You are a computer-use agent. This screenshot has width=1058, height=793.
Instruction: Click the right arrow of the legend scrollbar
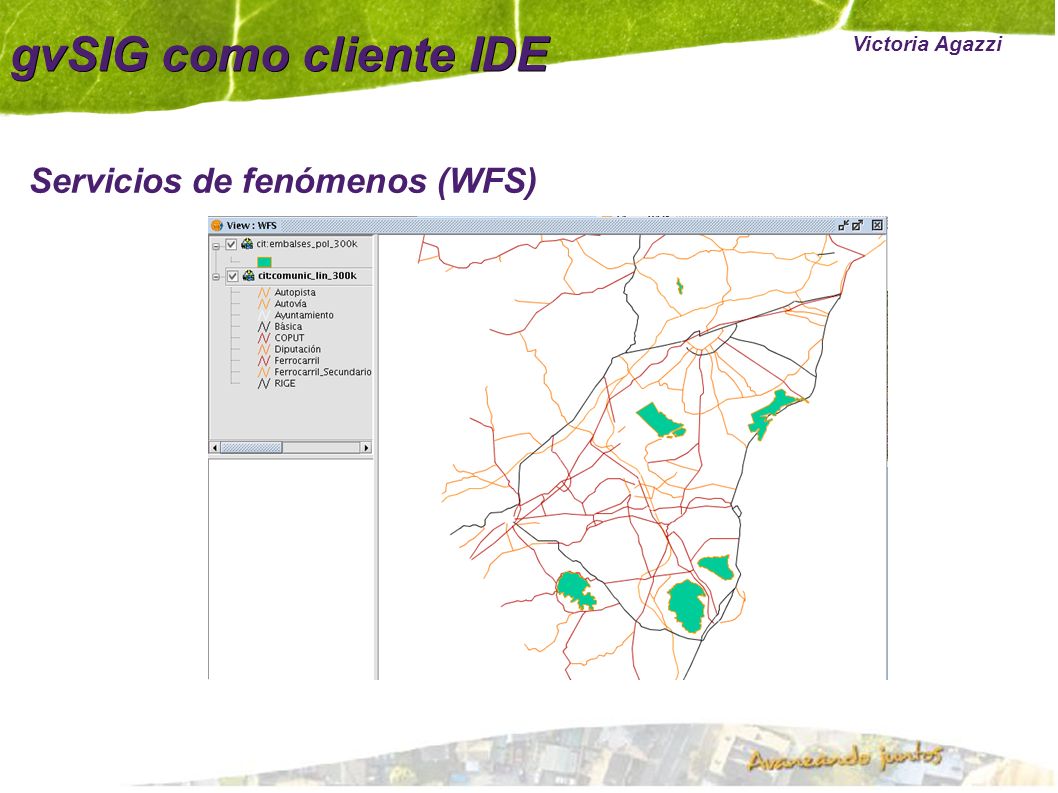[x=366, y=447]
